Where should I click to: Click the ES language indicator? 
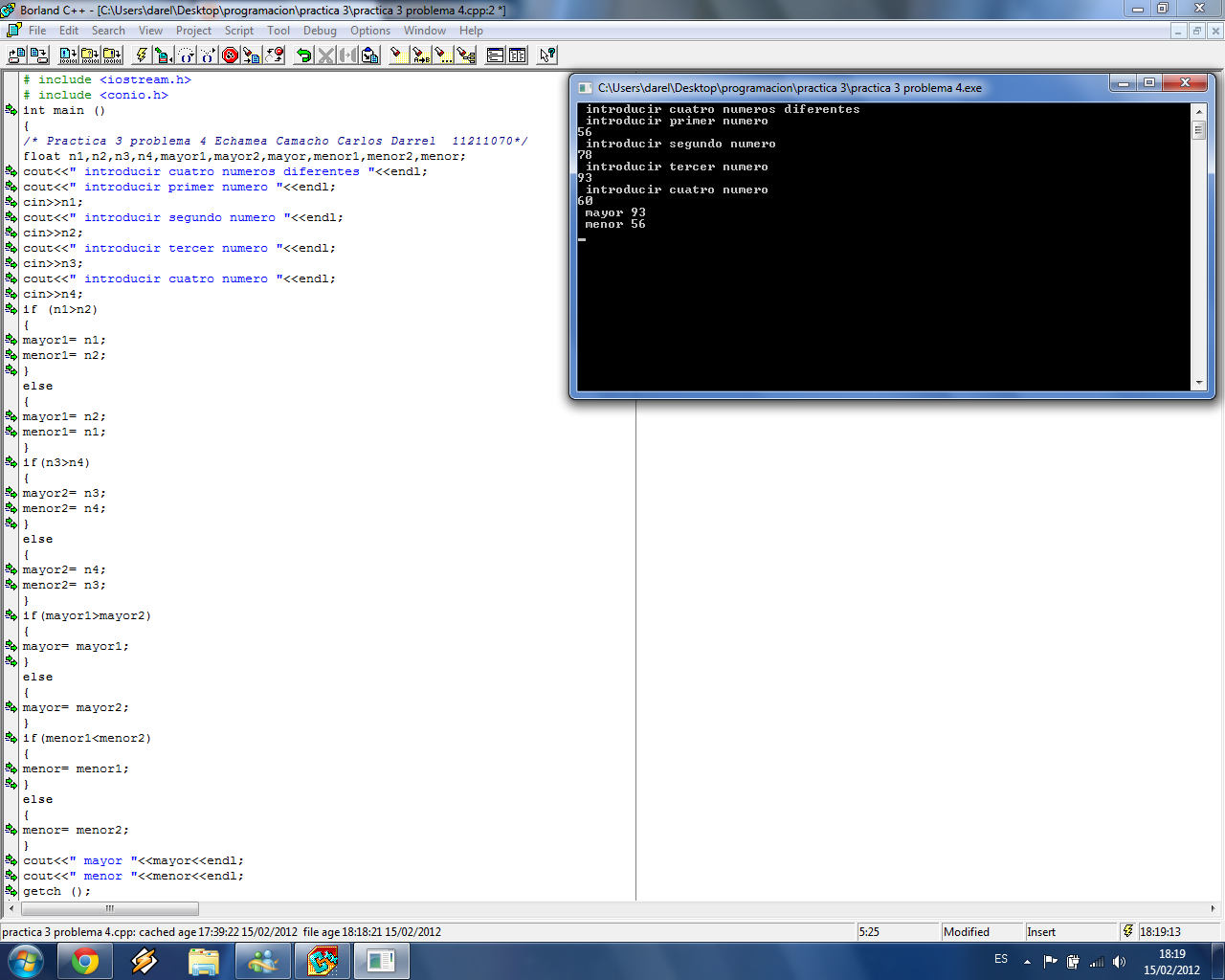coord(1001,960)
